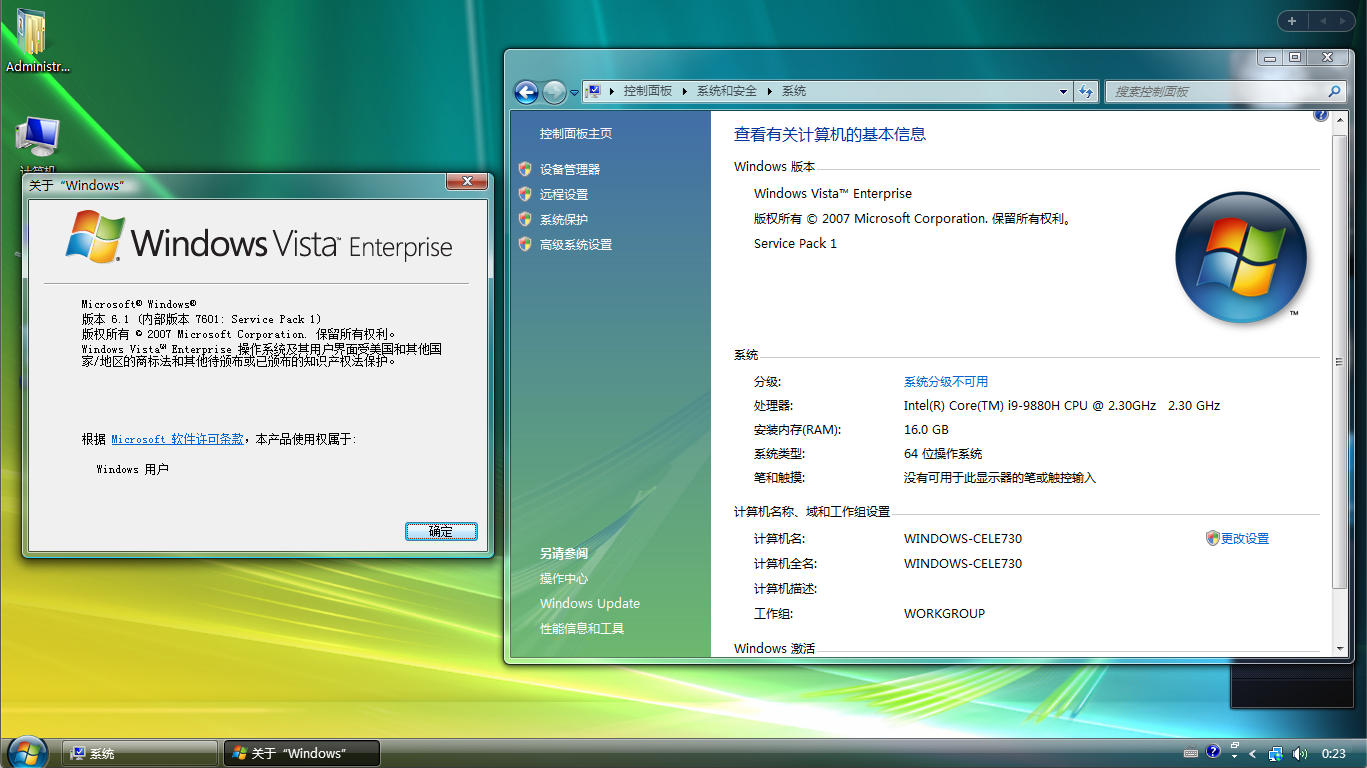This screenshot has width=1367, height=768.
Task: Close the 关于 Windows dialog
Action: point(466,182)
